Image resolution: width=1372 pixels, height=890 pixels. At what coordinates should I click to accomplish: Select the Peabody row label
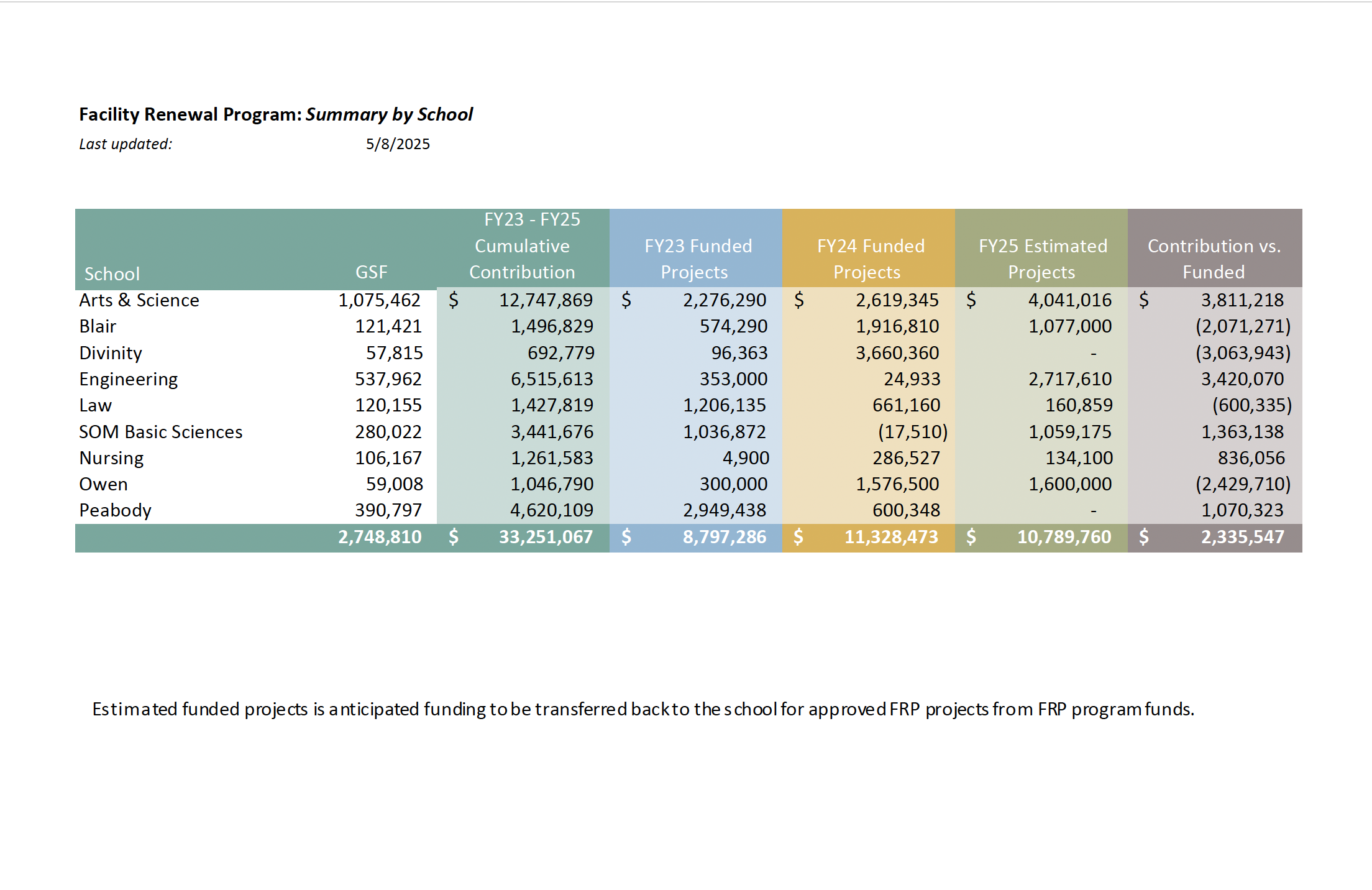pyautogui.click(x=115, y=510)
